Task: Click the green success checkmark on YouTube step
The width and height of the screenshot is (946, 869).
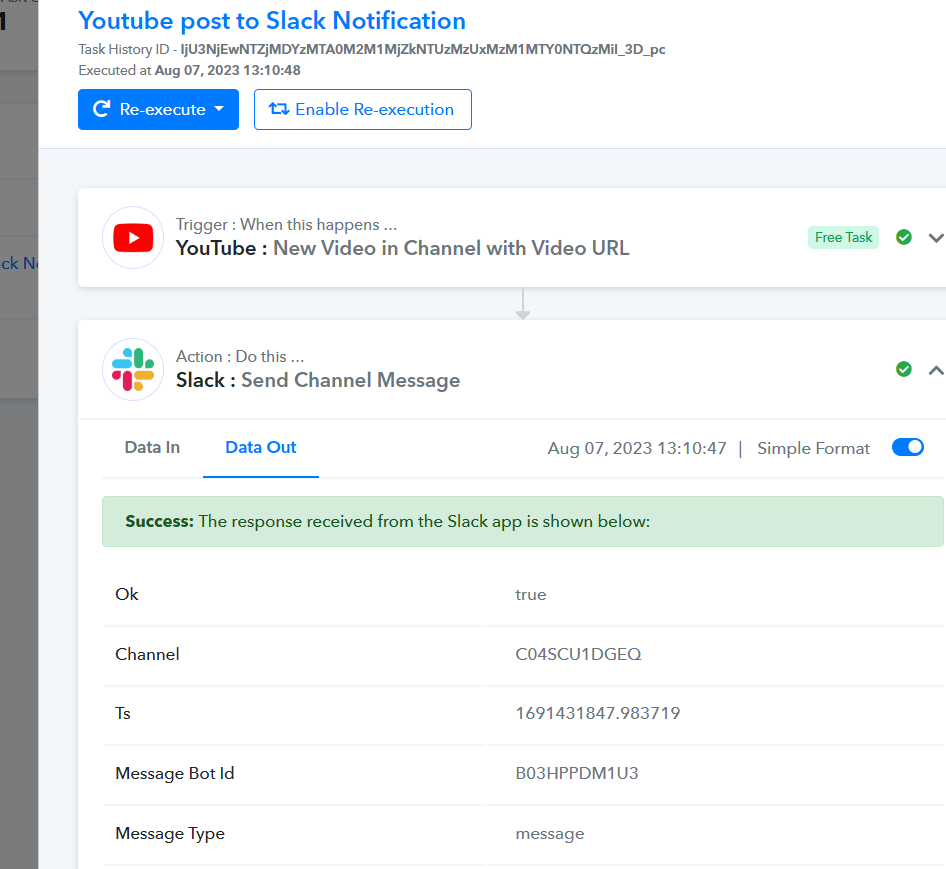Action: 903,237
